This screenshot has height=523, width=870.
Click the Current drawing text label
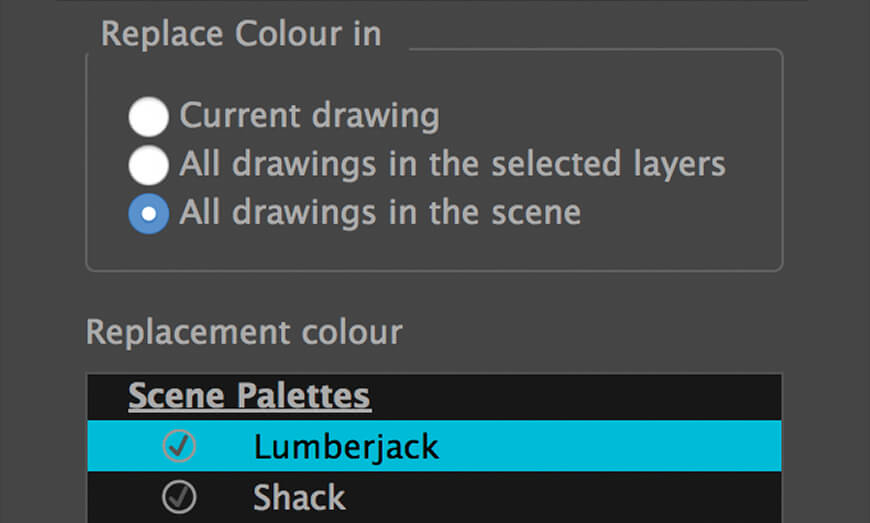click(310, 116)
